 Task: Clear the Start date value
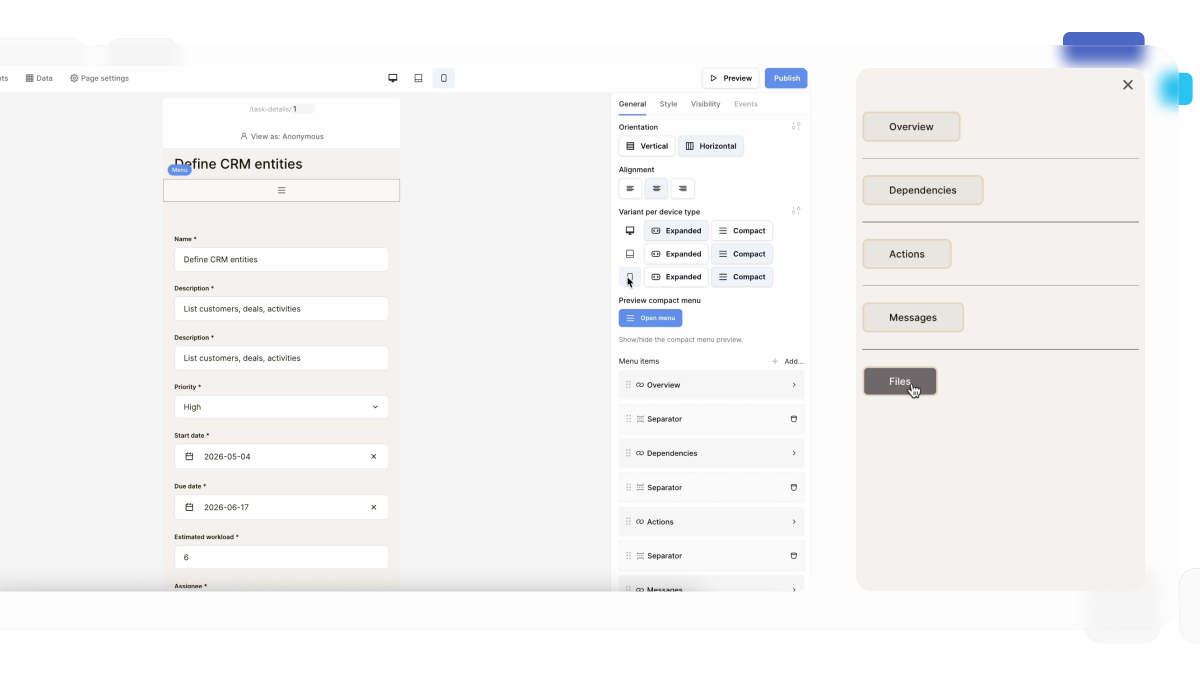374,456
